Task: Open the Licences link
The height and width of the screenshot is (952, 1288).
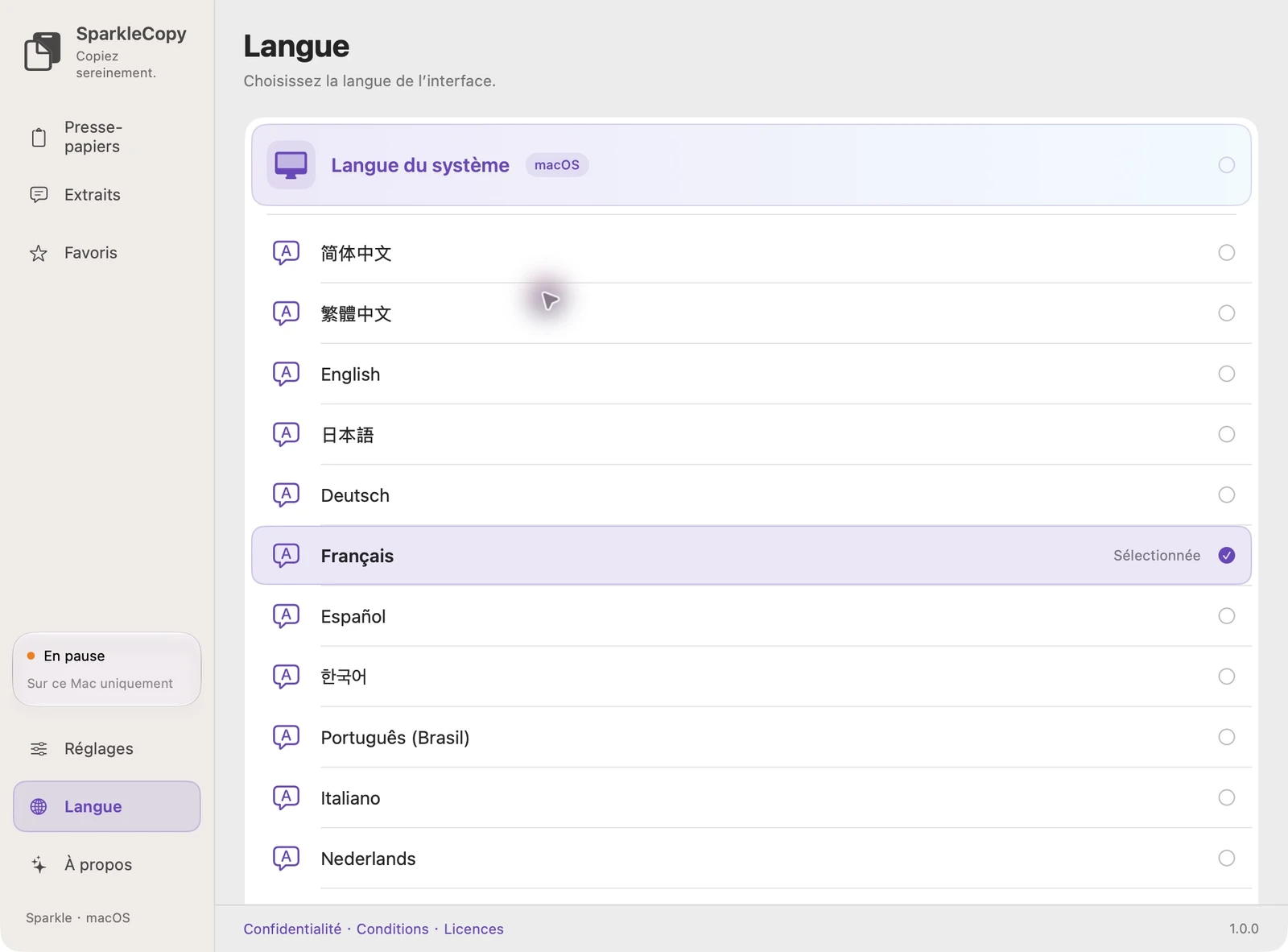Action: [x=473, y=929]
